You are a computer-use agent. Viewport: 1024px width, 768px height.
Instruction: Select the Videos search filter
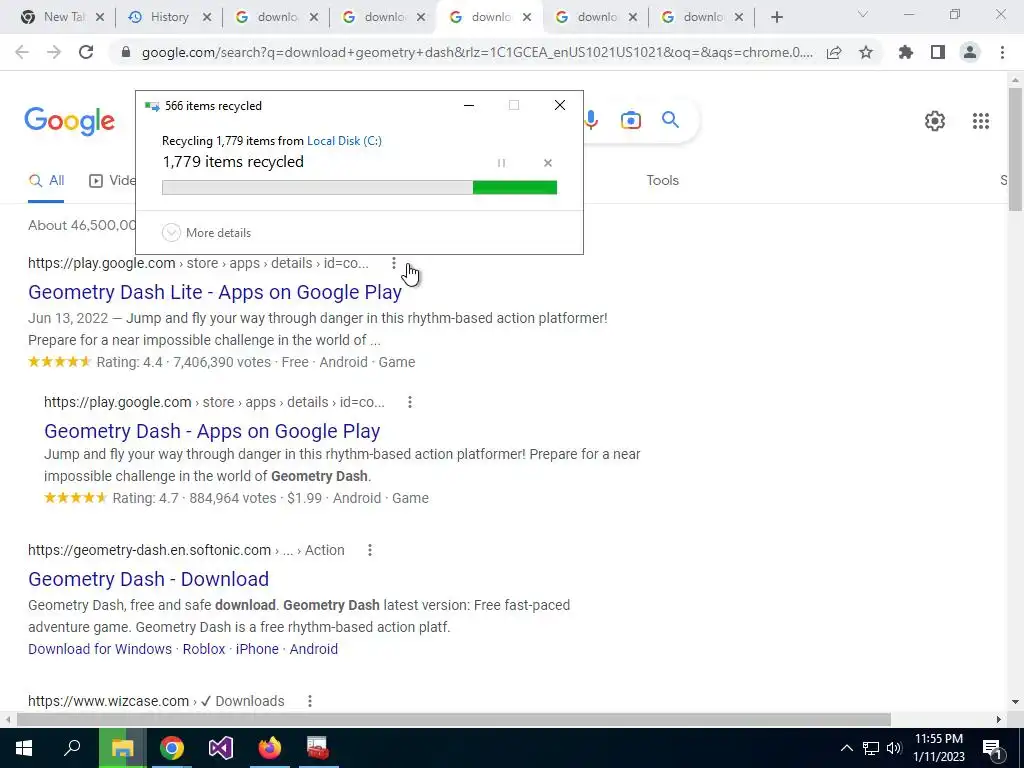click(112, 181)
